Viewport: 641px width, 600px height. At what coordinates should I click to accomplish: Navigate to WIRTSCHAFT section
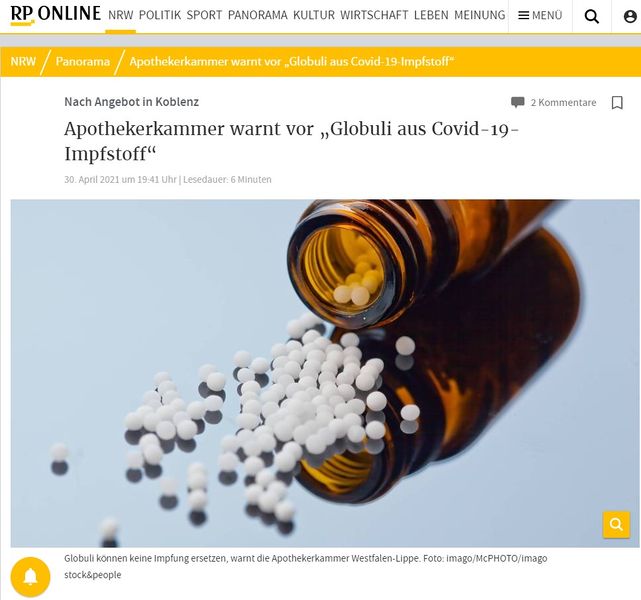click(x=374, y=16)
